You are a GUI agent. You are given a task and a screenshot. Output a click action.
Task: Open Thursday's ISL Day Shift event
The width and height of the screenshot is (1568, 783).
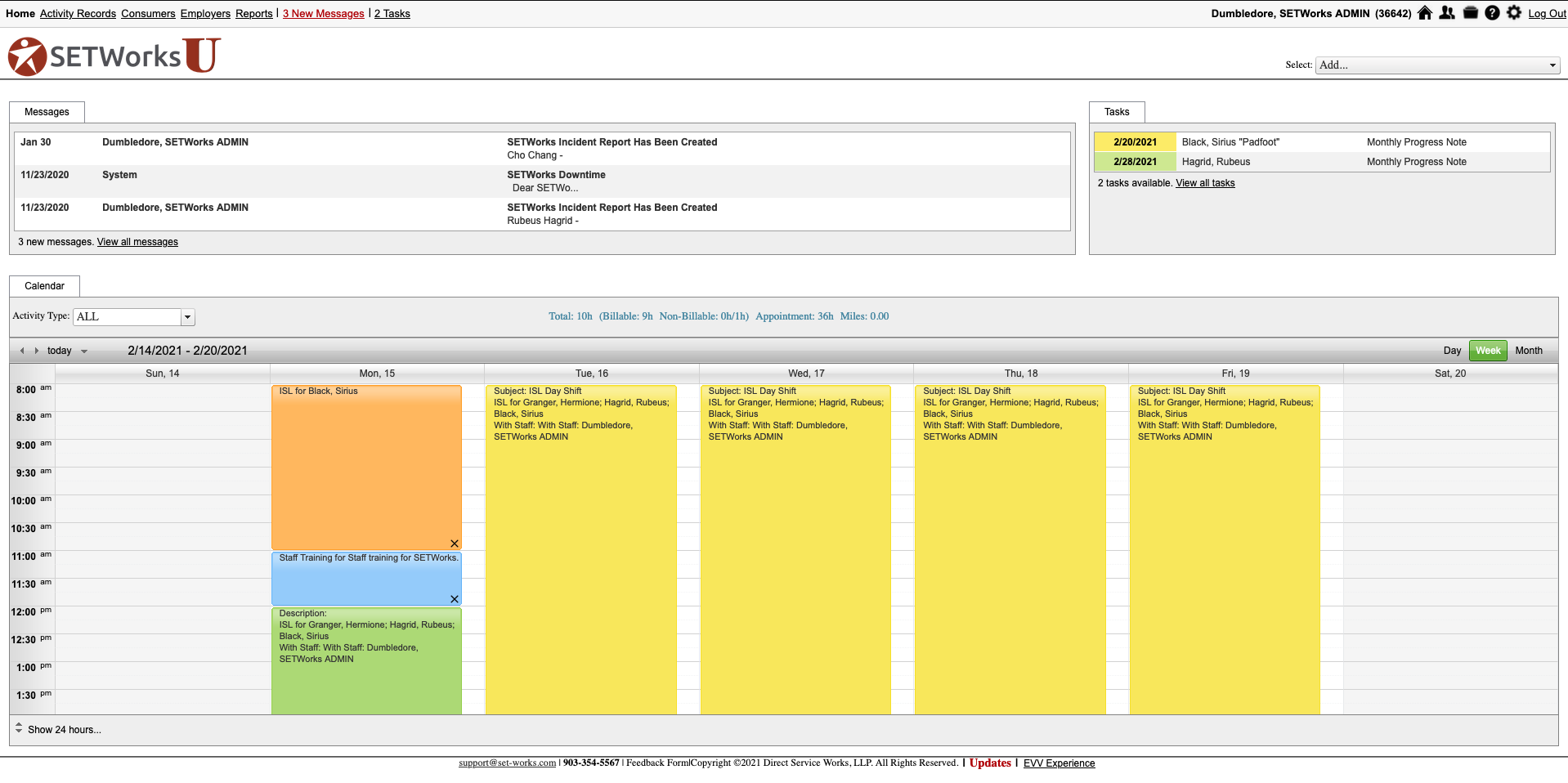point(1010,549)
